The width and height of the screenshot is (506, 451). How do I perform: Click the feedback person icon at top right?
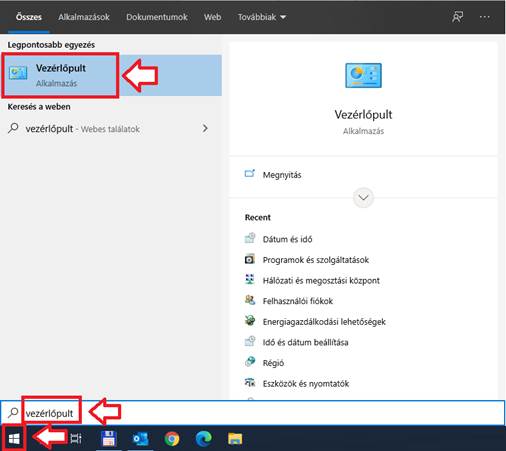point(458,17)
